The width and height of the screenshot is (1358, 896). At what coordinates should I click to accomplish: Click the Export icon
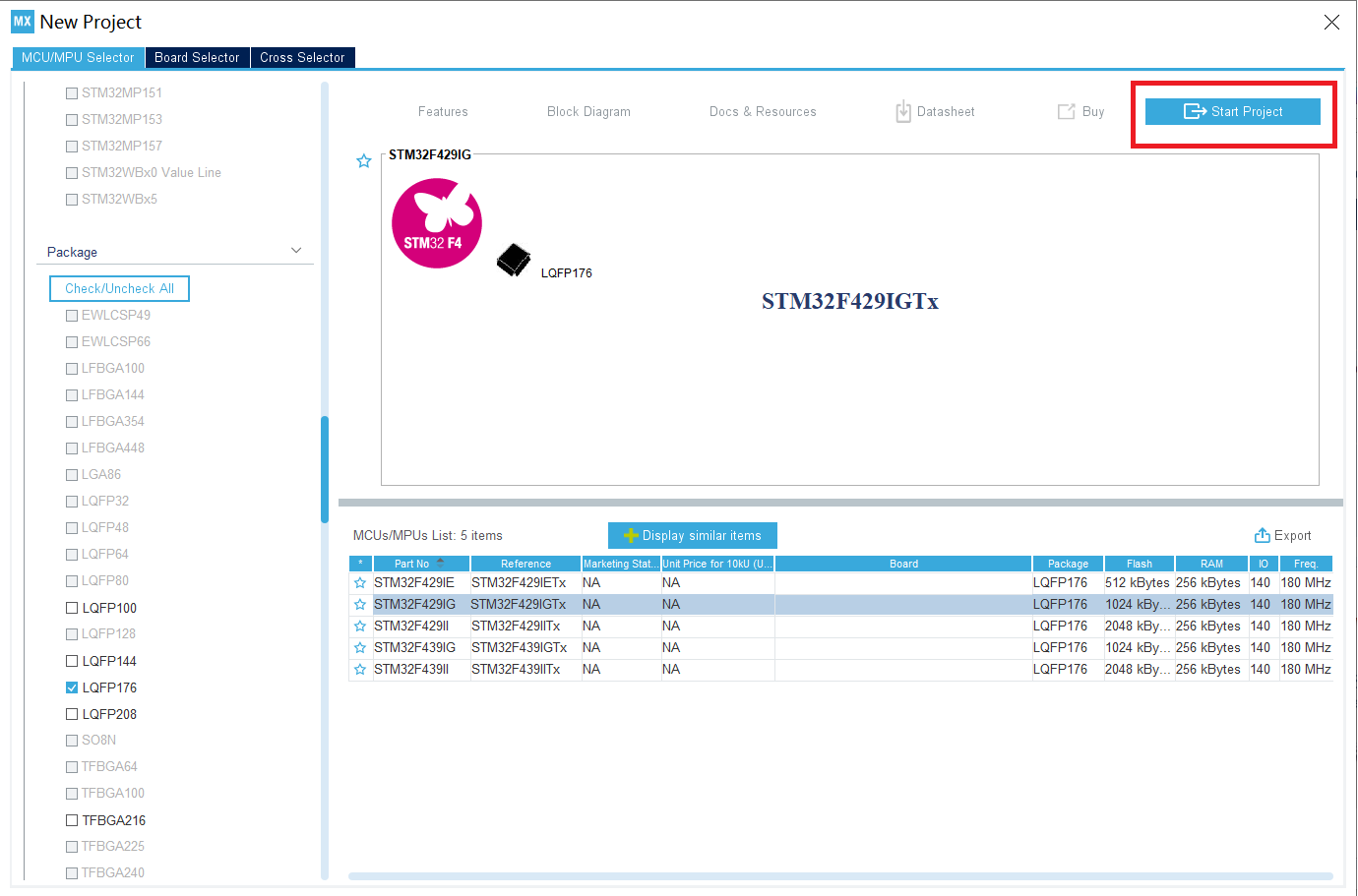[x=1263, y=536]
